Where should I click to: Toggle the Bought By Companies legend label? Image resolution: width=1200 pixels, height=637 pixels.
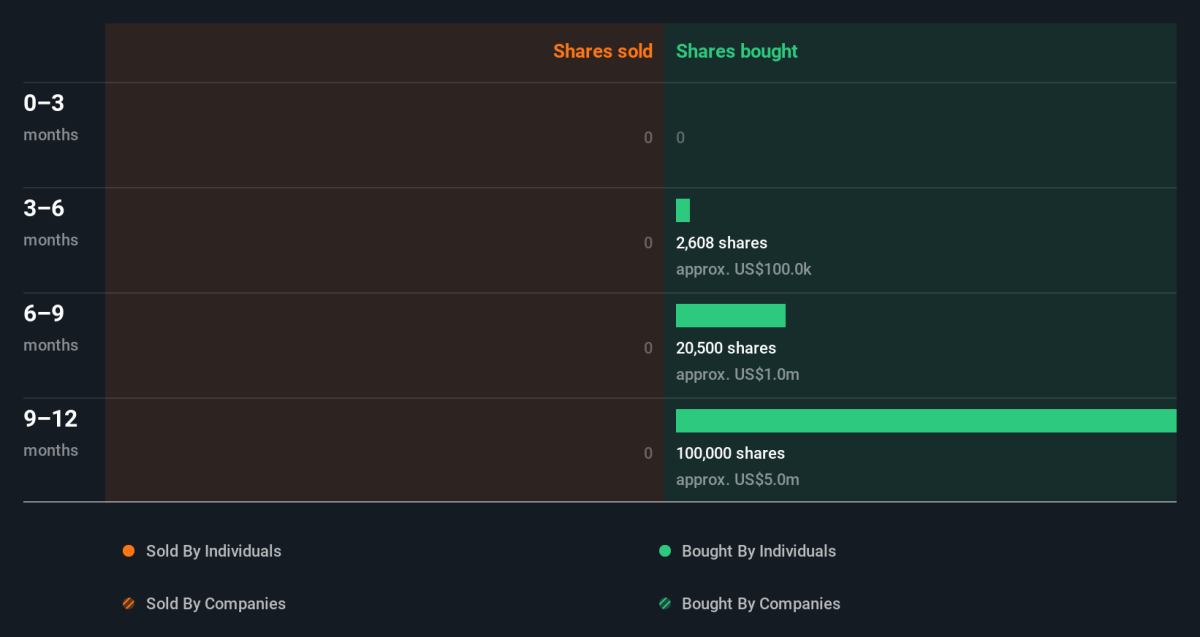[x=760, y=604]
